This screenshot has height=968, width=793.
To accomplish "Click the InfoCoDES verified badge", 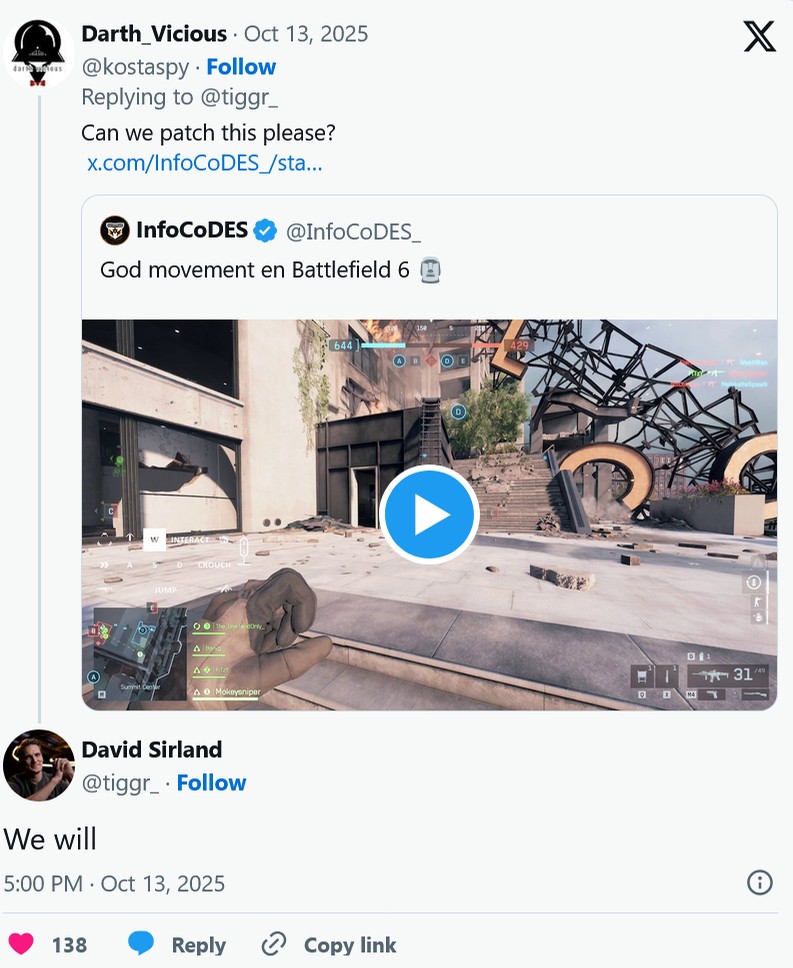I will 265,231.
